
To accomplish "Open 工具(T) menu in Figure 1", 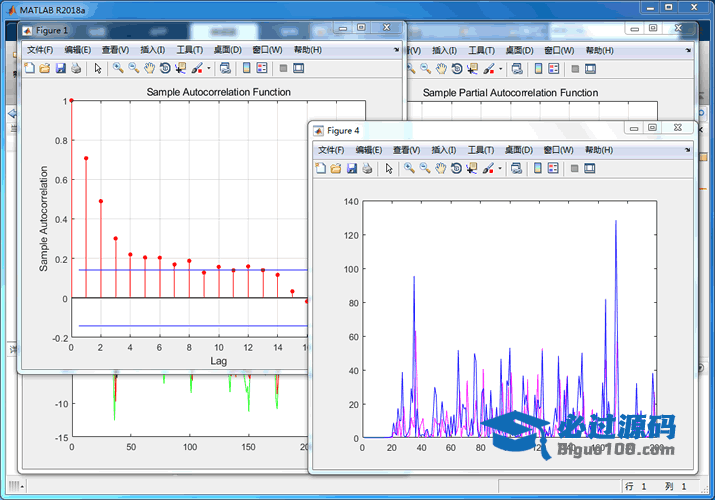I will pos(190,49).
